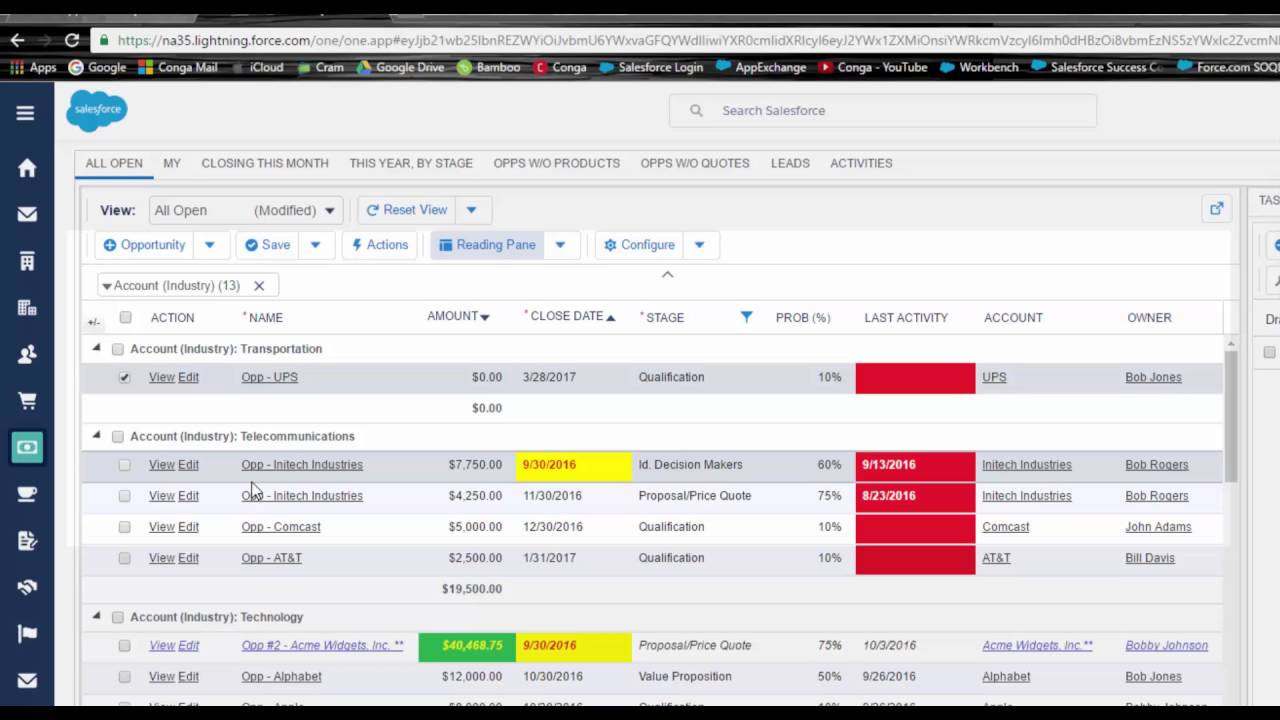Click the search magnifier icon

click(x=696, y=110)
